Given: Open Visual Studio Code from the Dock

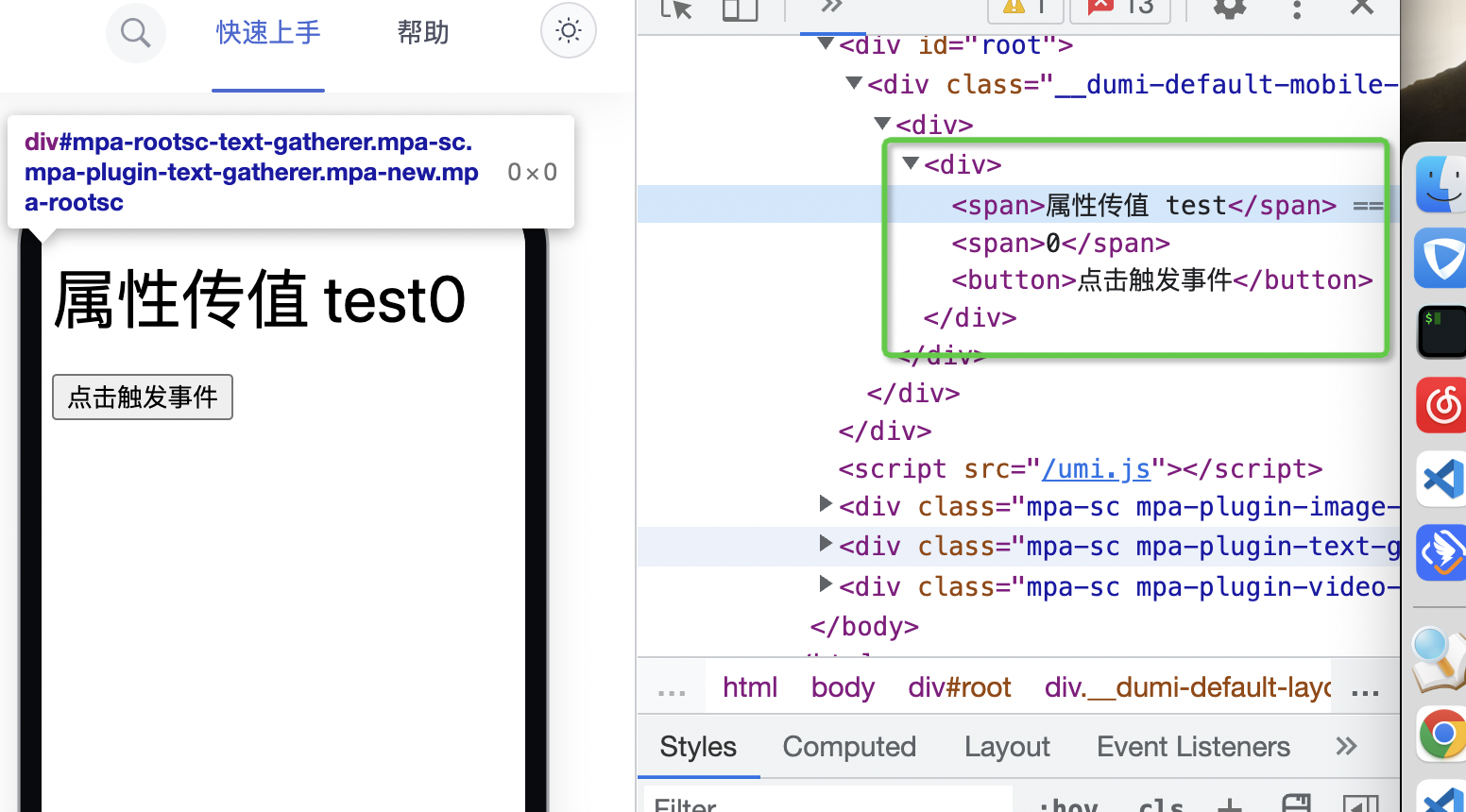Looking at the screenshot, I should (1442, 479).
